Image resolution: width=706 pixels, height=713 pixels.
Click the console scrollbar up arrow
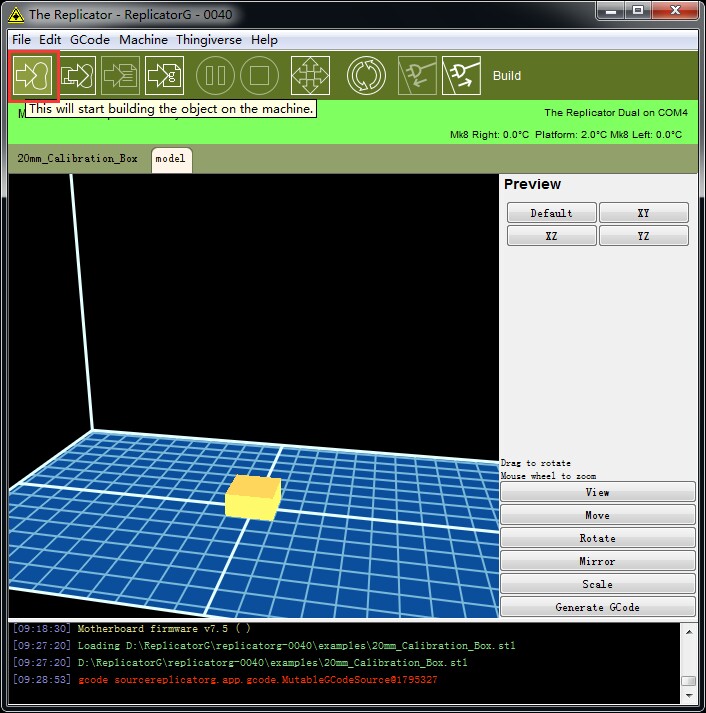coord(689,632)
